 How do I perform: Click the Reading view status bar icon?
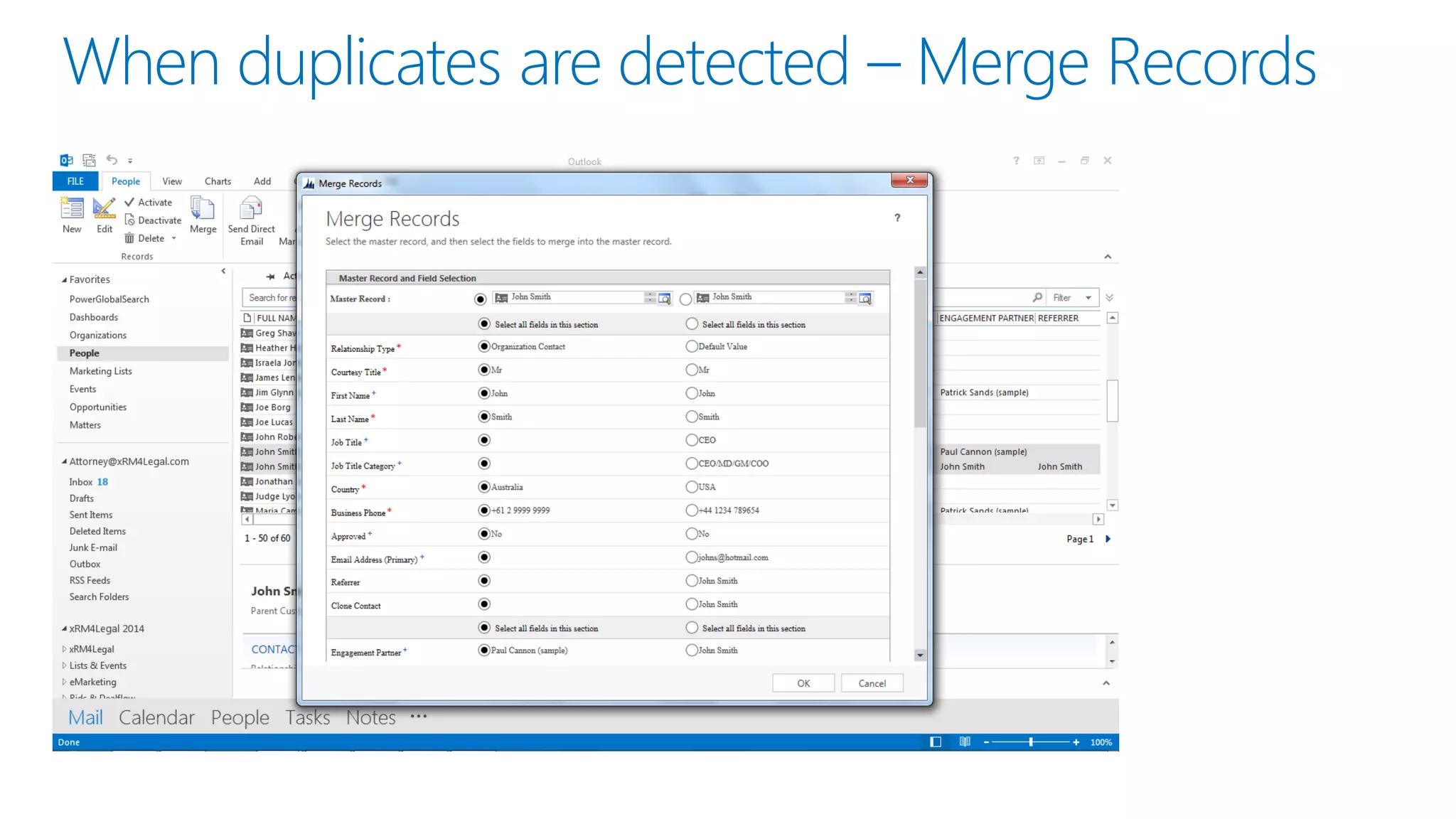[x=965, y=742]
